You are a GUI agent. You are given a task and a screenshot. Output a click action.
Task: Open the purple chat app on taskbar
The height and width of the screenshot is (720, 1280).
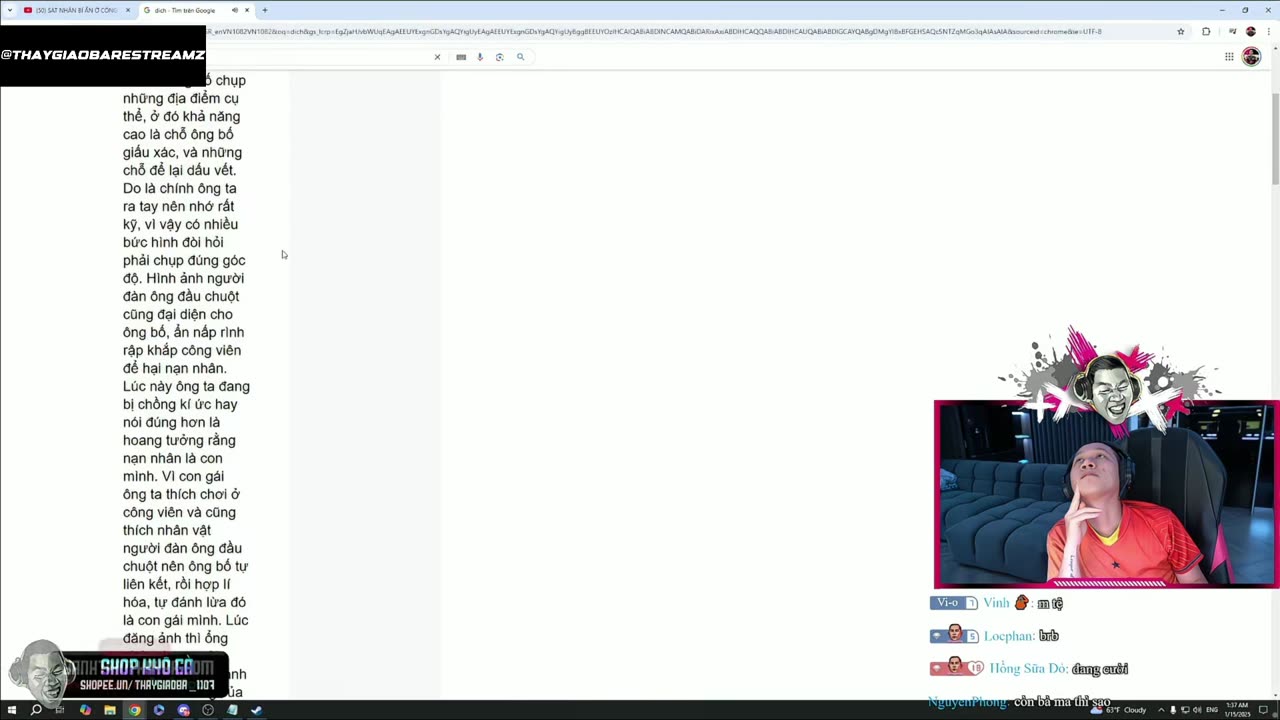point(183,710)
